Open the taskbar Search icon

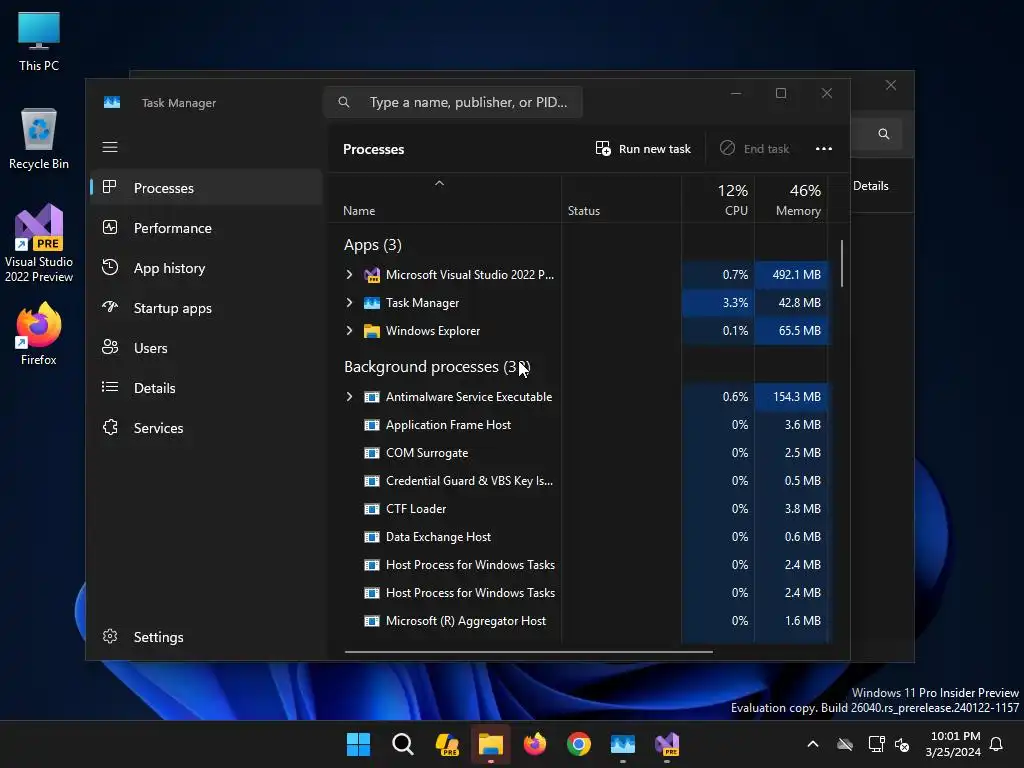402,744
